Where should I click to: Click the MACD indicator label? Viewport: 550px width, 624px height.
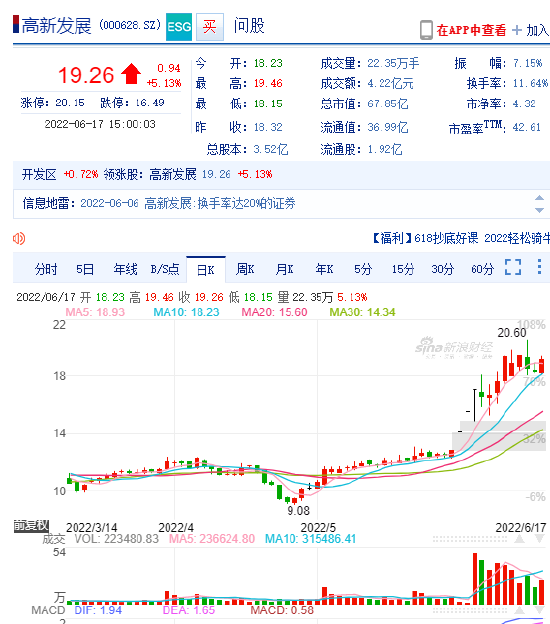coord(48,610)
